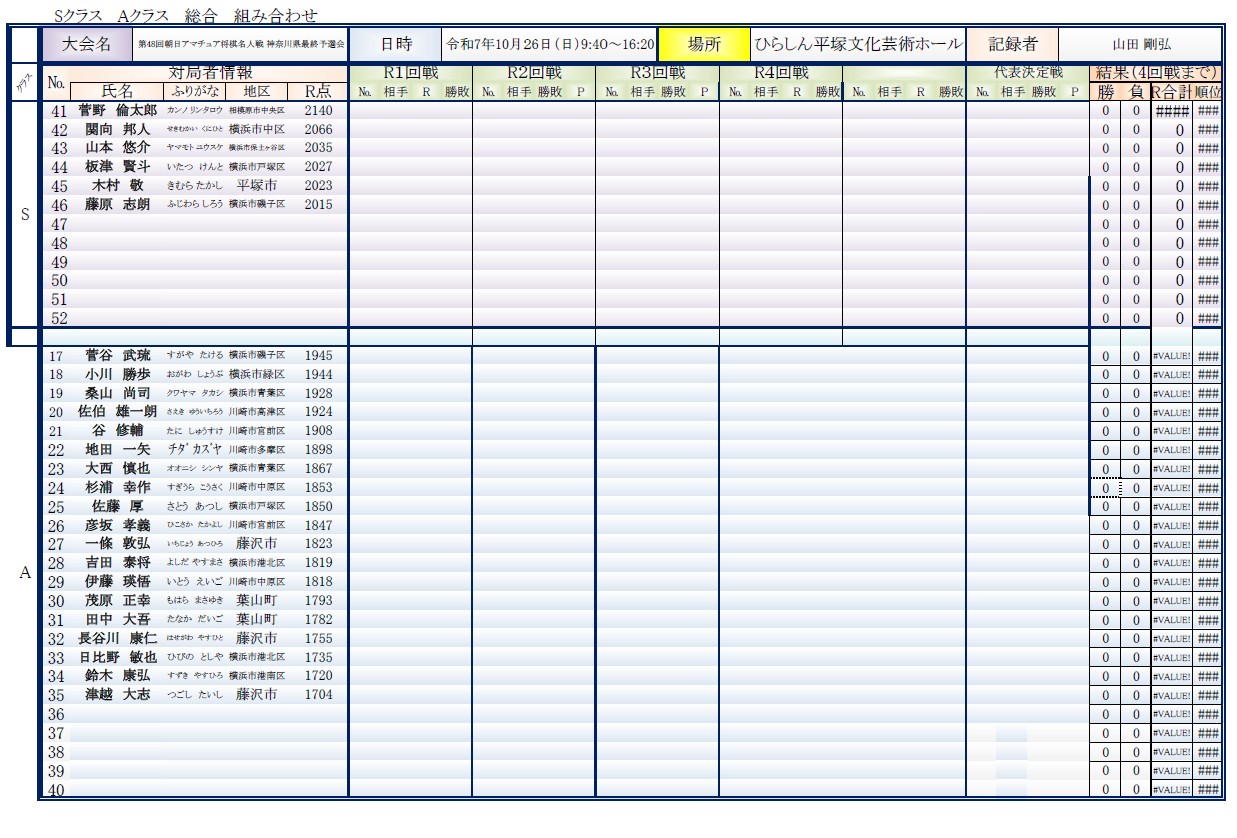The width and height of the screenshot is (1237, 838).
Task: Select player name 菅野 倫太郎
Action: 118,110
